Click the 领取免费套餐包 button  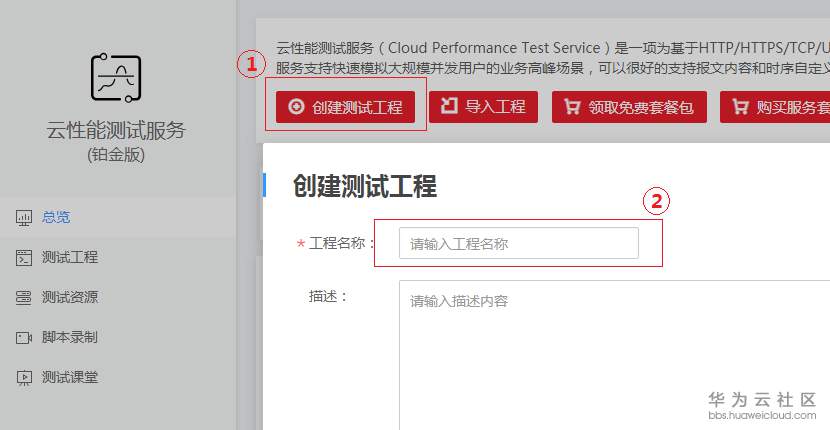click(x=629, y=107)
